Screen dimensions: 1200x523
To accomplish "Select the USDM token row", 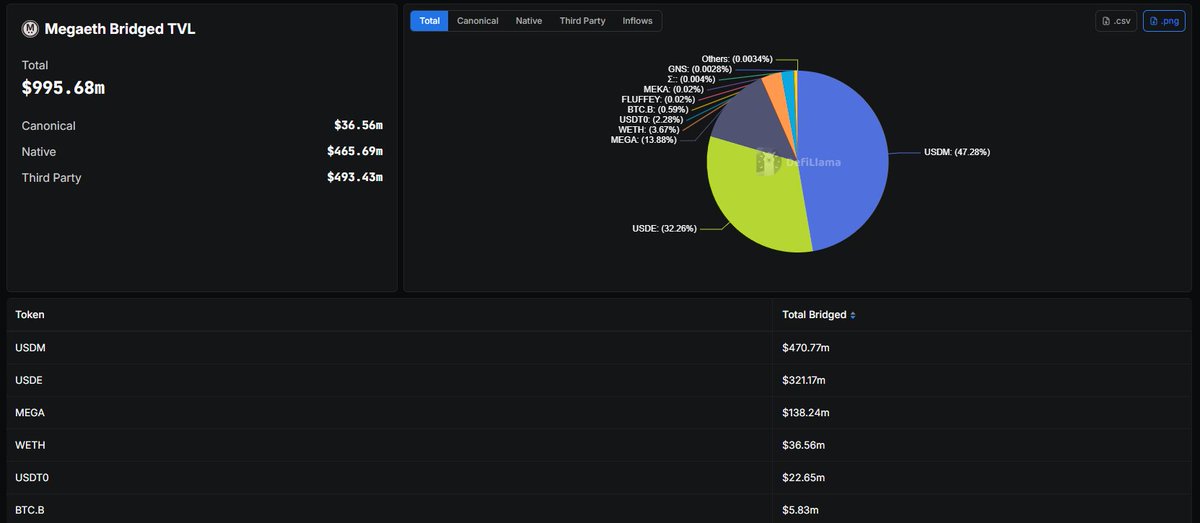I will tap(600, 348).
